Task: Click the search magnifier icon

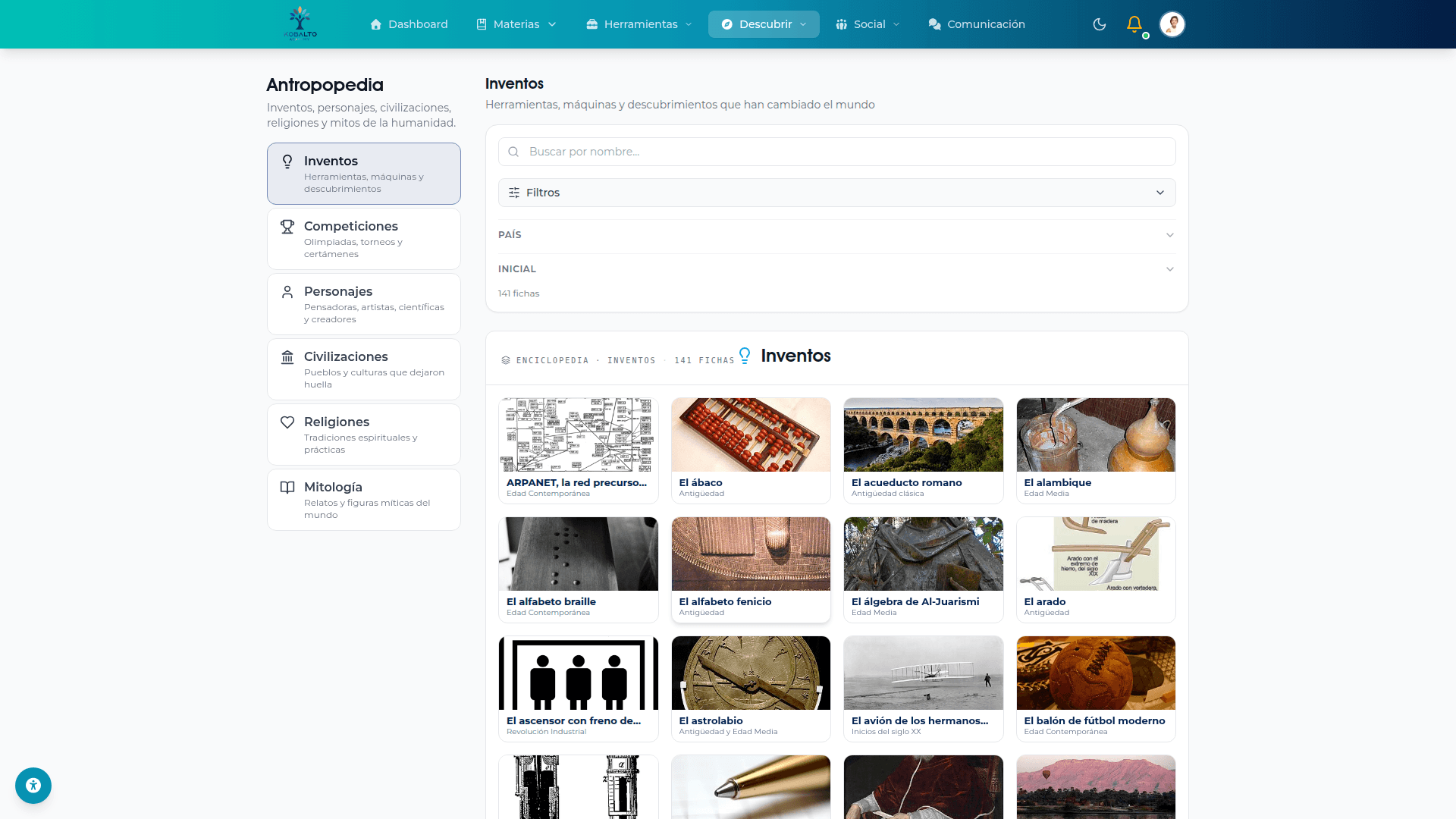Action: tap(513, 152)
